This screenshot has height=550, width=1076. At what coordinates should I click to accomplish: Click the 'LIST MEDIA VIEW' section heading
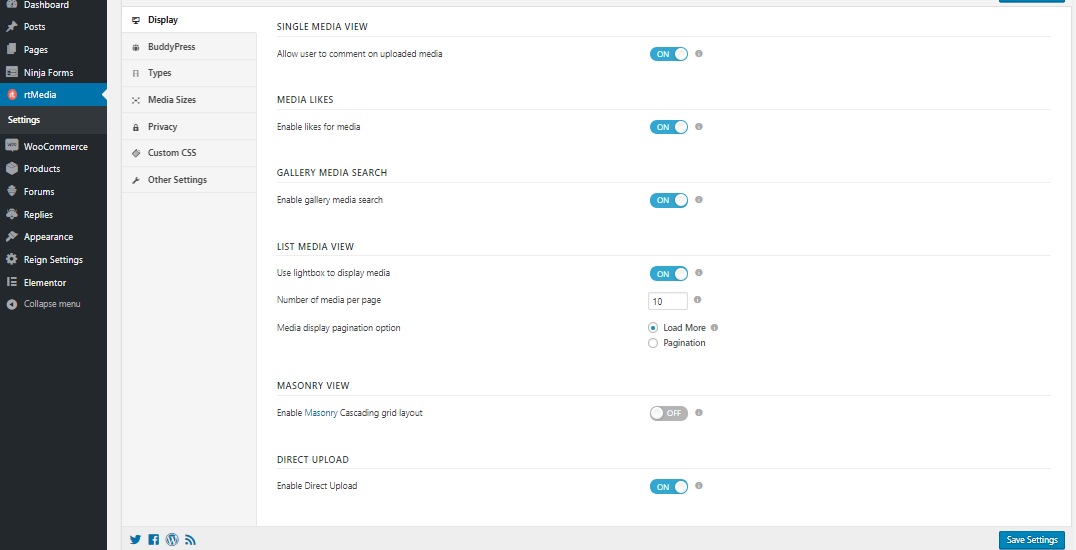[315, 246]
